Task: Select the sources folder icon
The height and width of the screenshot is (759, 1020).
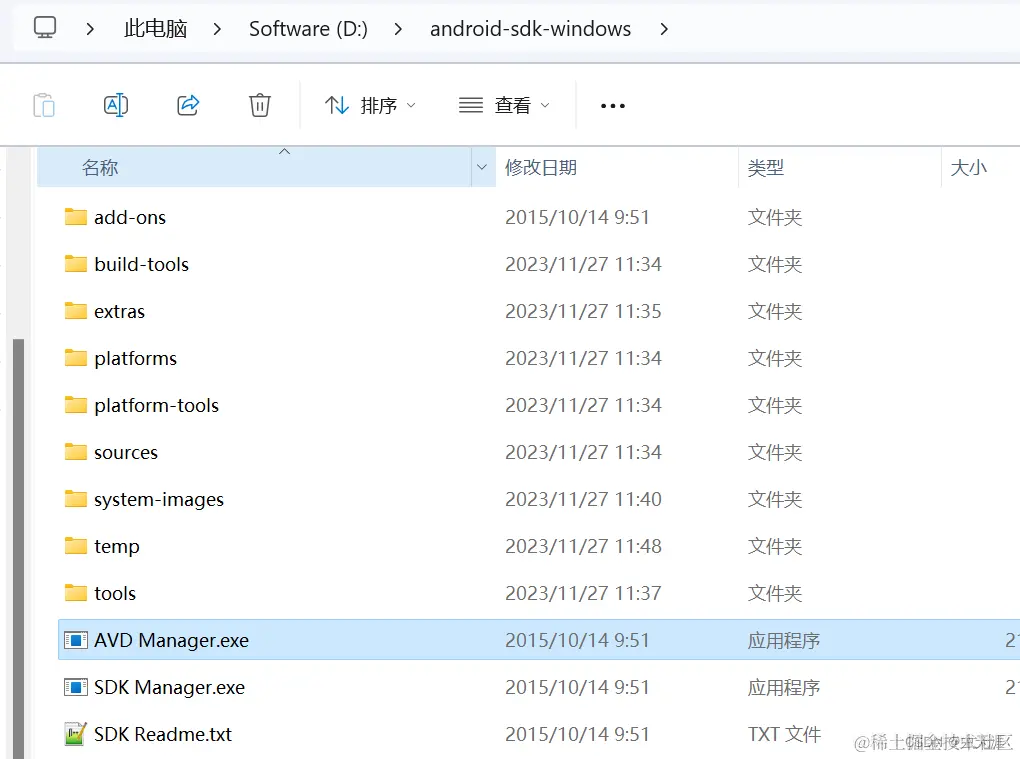Action: pyautogui.click(x=75, y=451)
